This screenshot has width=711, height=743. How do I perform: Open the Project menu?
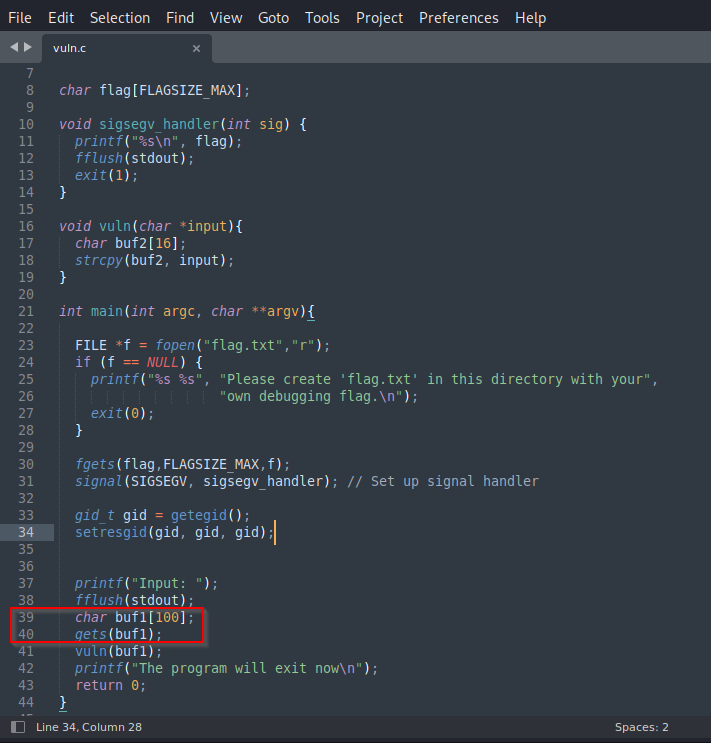(380, 18)
